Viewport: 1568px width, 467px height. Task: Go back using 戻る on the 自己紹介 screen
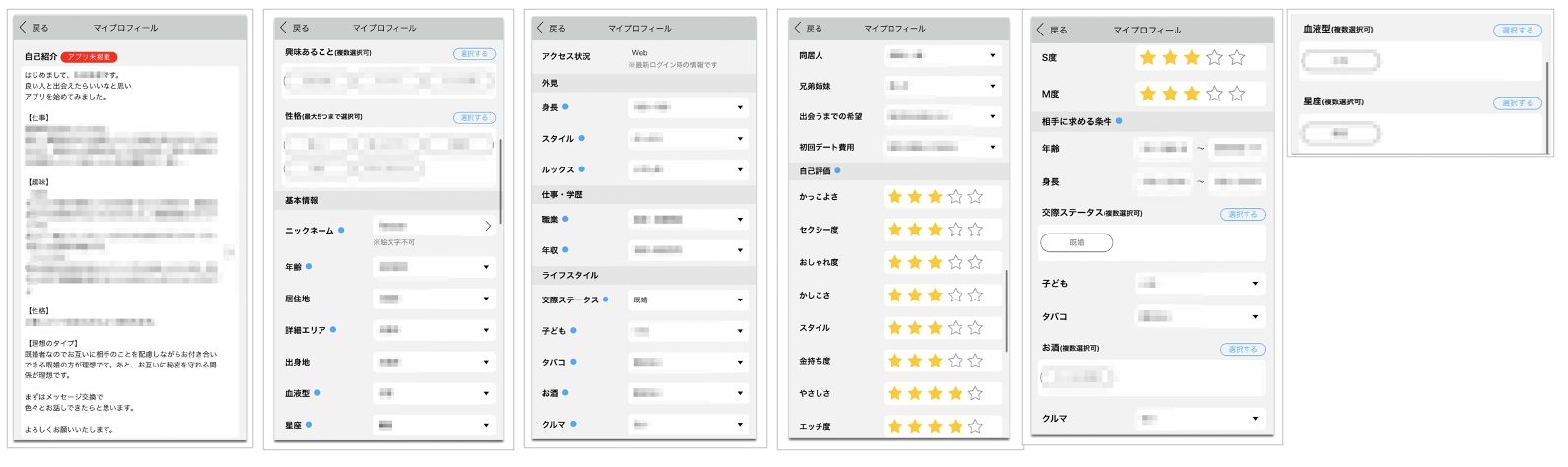pos(34,28)
